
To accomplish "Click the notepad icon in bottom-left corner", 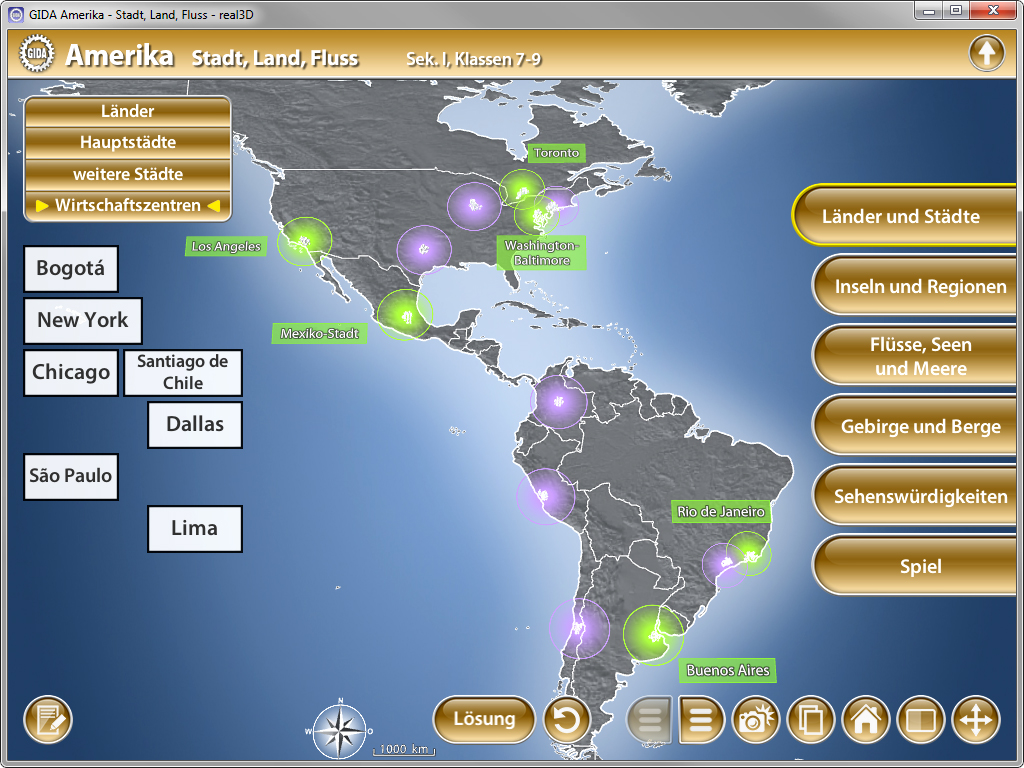I will coord(48,719).
